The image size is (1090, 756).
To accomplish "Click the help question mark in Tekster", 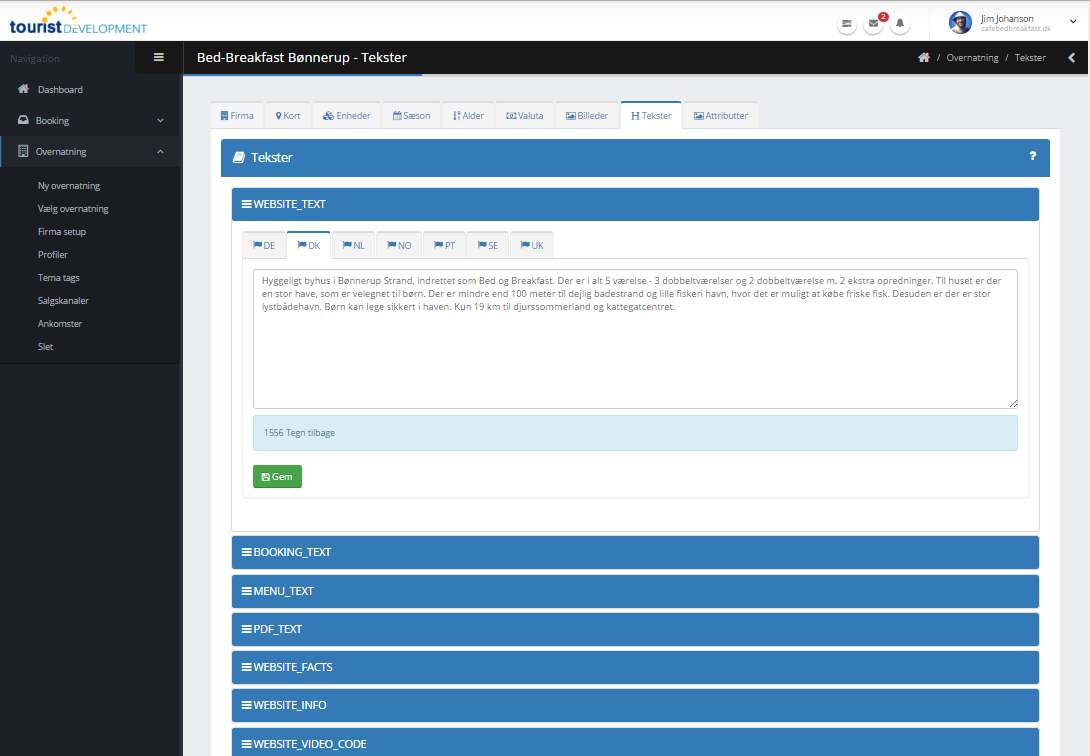I will pyautogui.click(x=1032, y=156).
